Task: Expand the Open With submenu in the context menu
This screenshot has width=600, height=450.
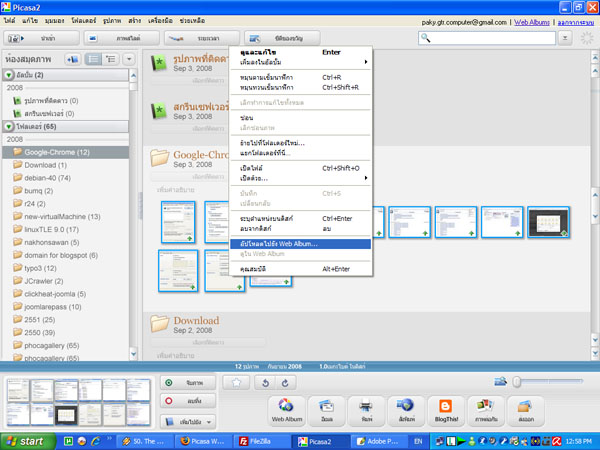Action: pos(300,178)
